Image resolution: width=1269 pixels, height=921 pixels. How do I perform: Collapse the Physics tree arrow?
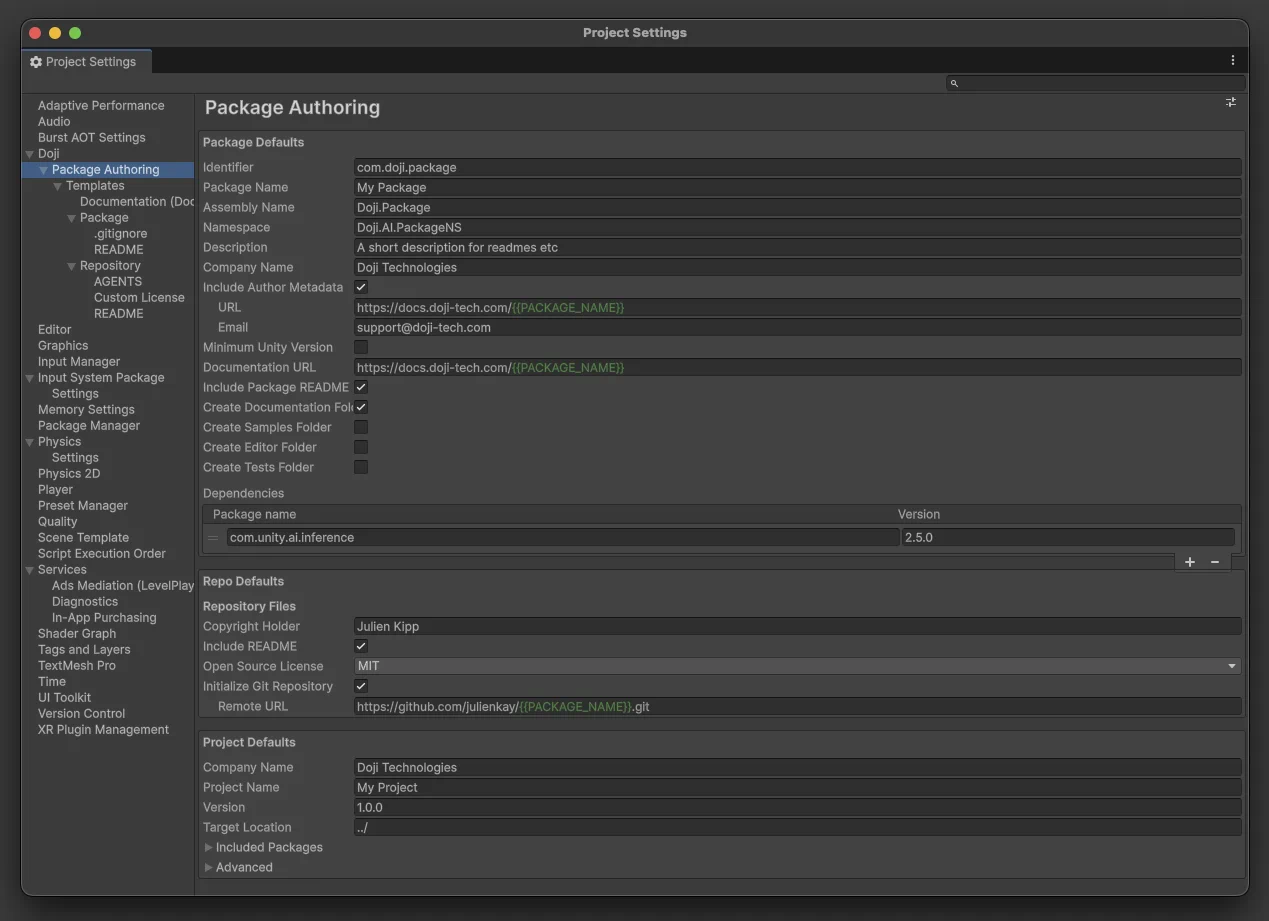tap(30, 442)
